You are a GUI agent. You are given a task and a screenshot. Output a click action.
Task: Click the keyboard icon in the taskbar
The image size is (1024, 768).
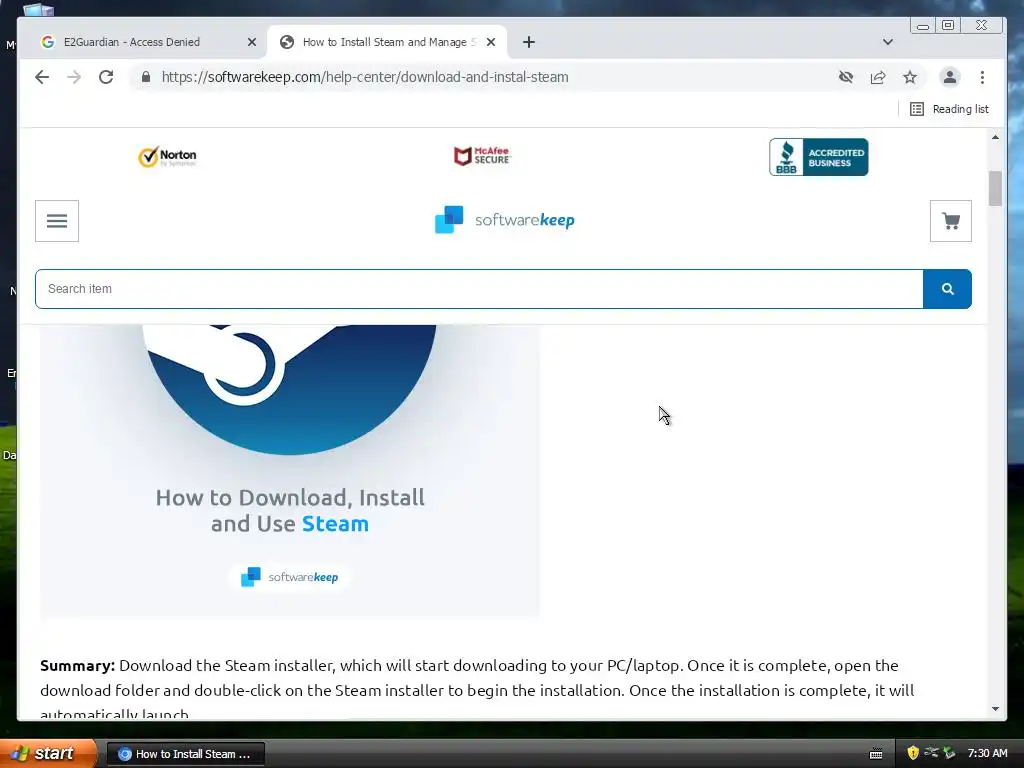pyautogui.click(x=876, y=754)
